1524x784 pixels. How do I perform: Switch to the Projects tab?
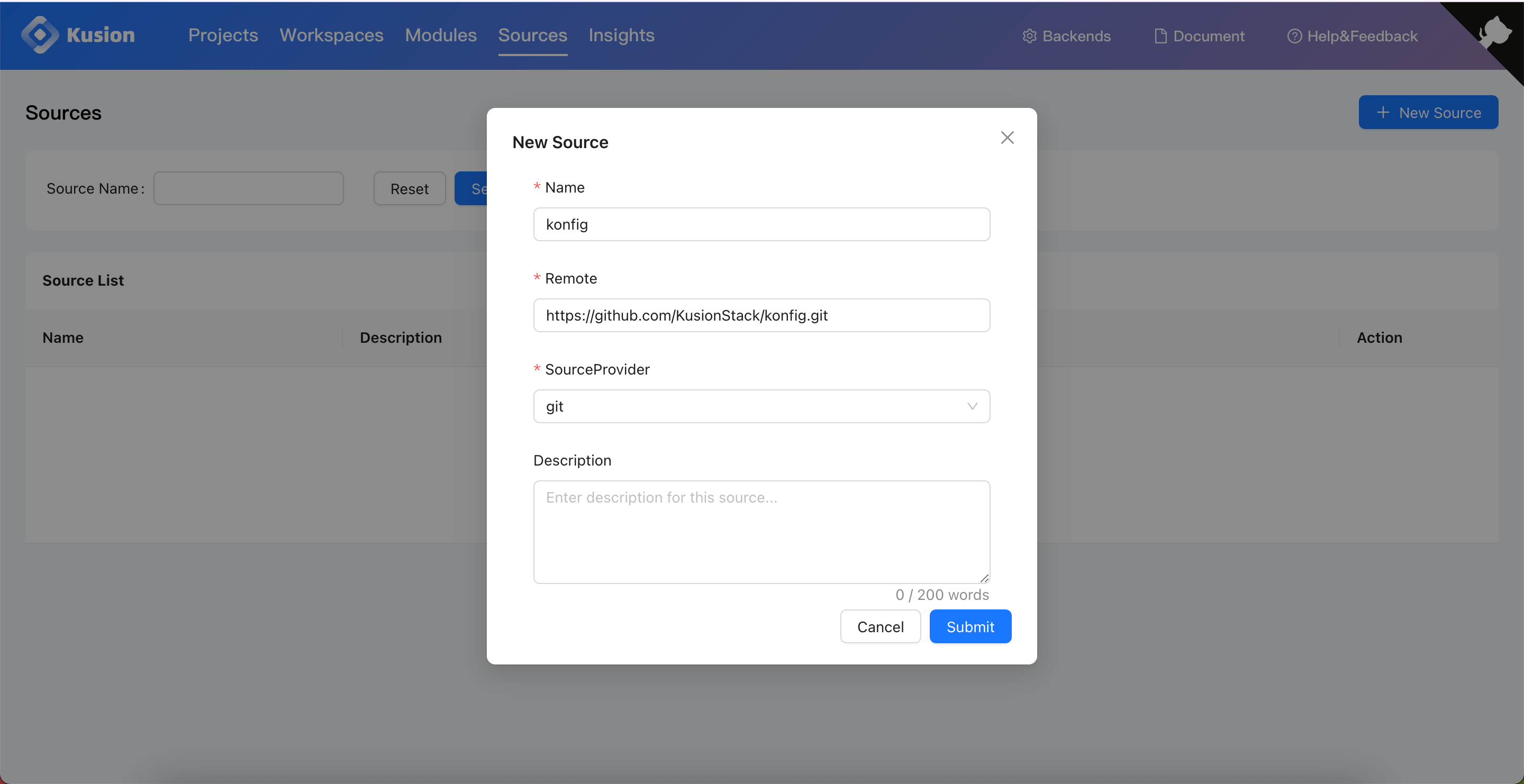(x=223, y=35)
